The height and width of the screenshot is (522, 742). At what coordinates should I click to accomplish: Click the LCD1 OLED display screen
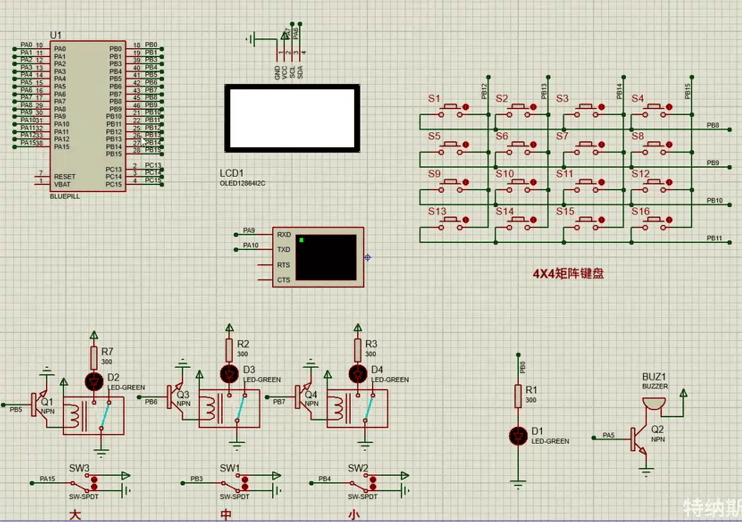(291, 118)
